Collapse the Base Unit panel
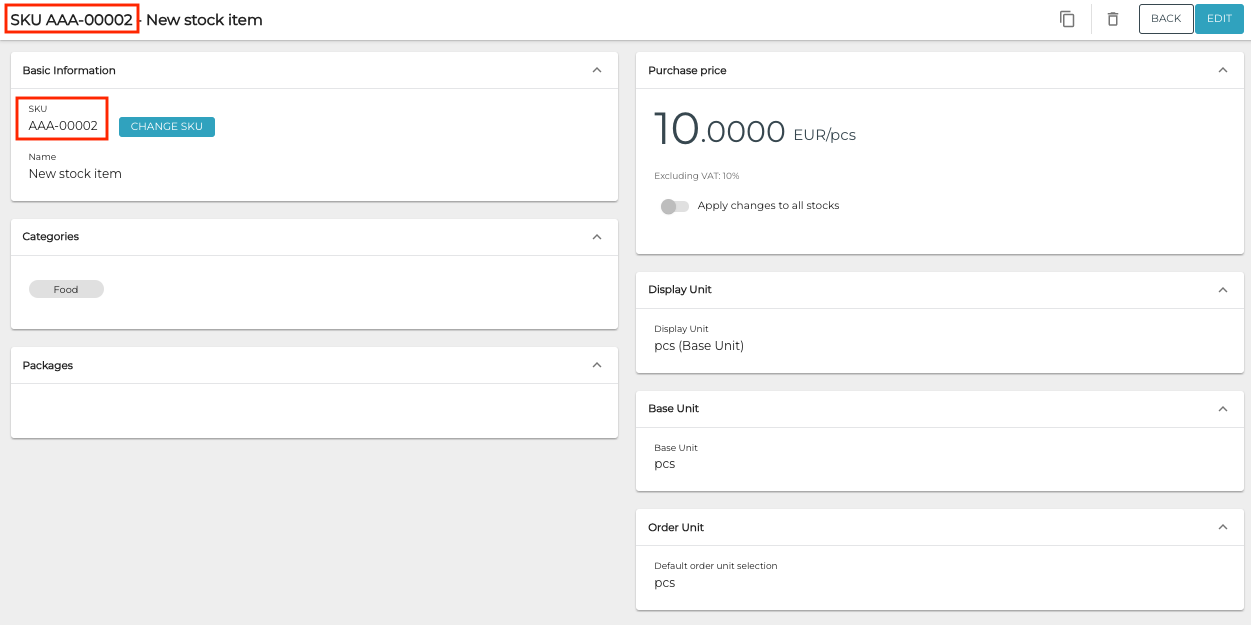The image size is (1251, 625). click(x=1222, y=409)
